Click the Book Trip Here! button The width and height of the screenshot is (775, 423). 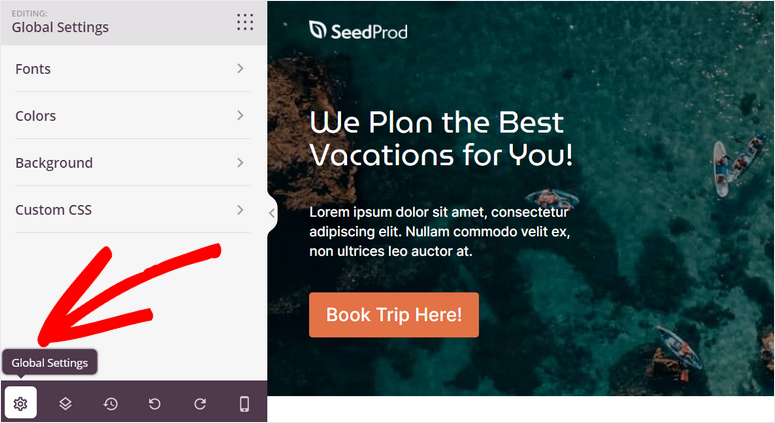point(394,315)
